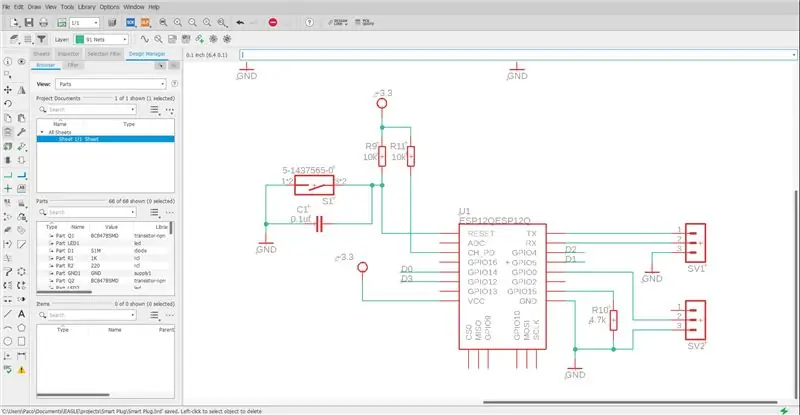Click the red Stop command icon
Viewport: 800px width, 415px height.
273,22
